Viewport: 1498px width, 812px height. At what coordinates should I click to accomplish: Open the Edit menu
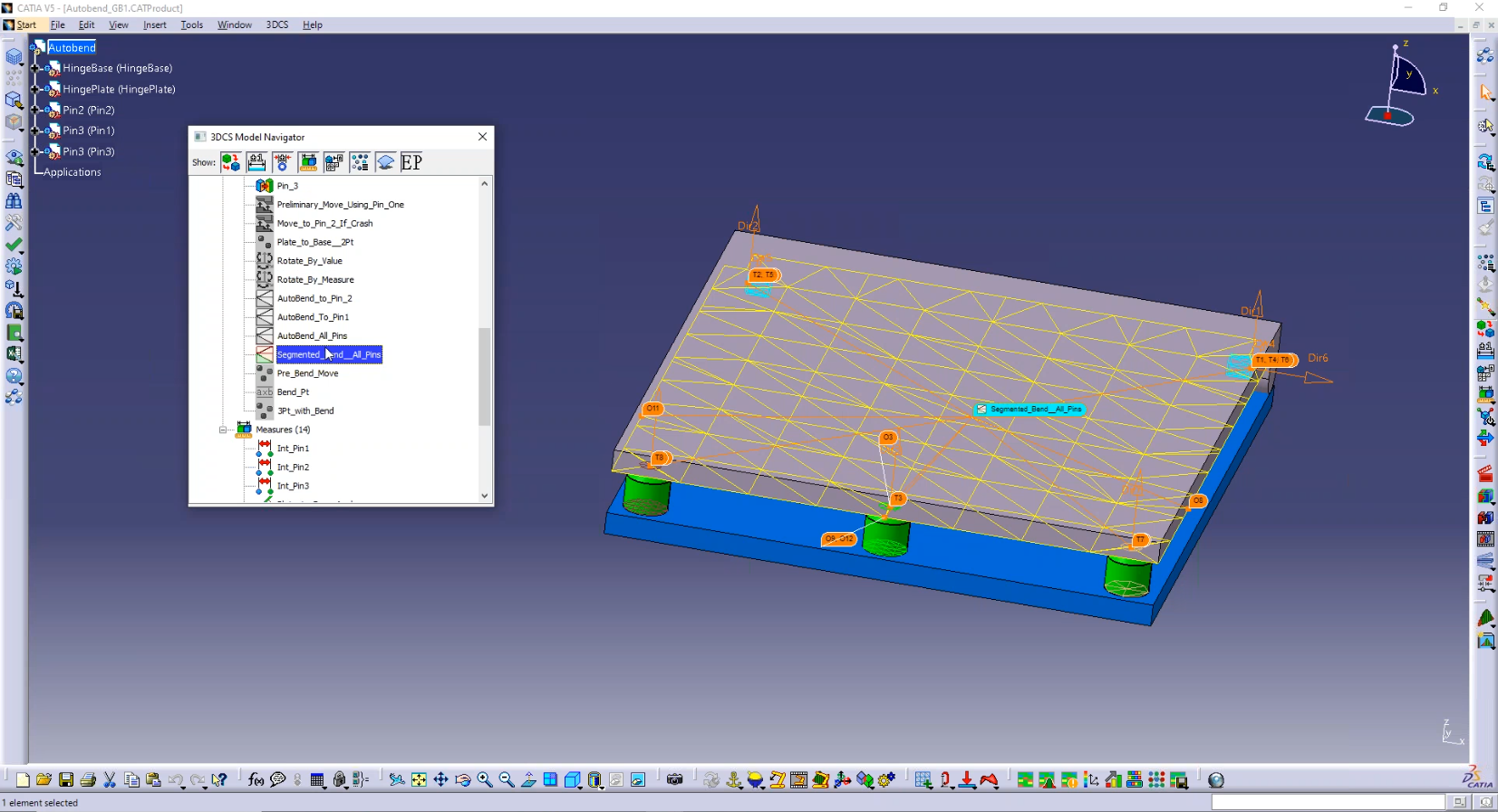pos(86,24)
